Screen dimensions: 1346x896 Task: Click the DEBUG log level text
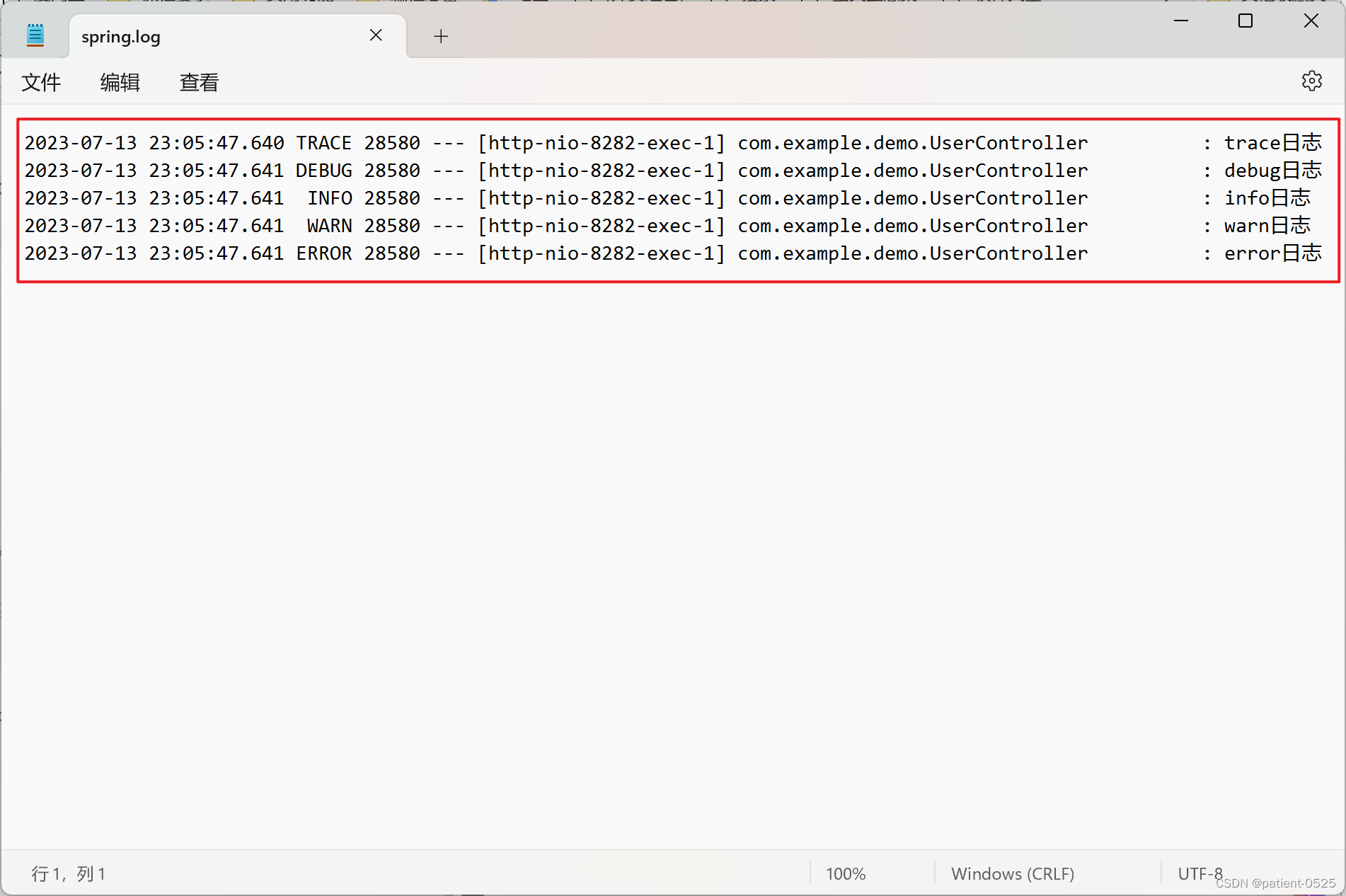coord(323,171)
